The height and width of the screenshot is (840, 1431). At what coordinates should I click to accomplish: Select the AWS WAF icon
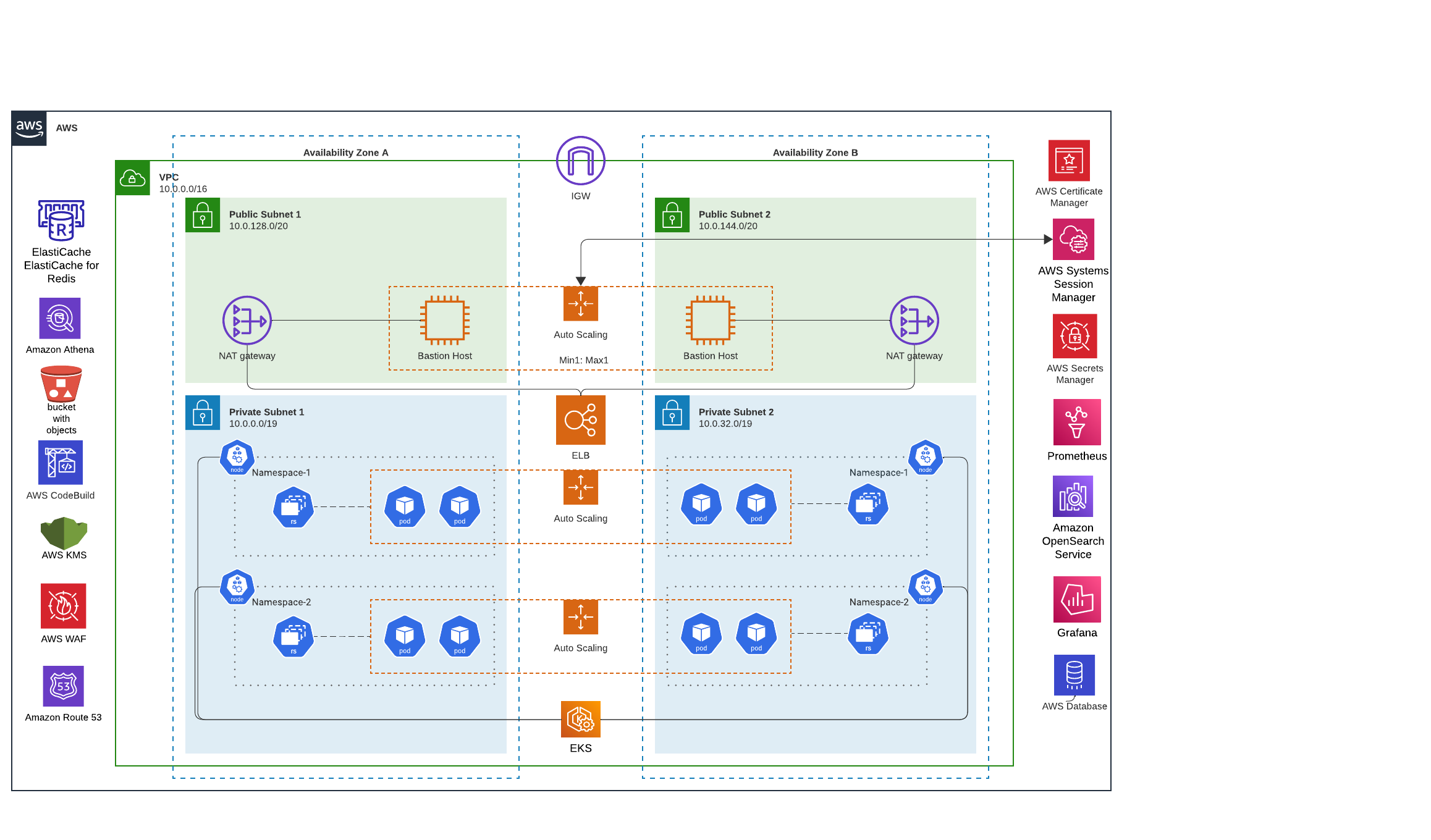[64, 606]
